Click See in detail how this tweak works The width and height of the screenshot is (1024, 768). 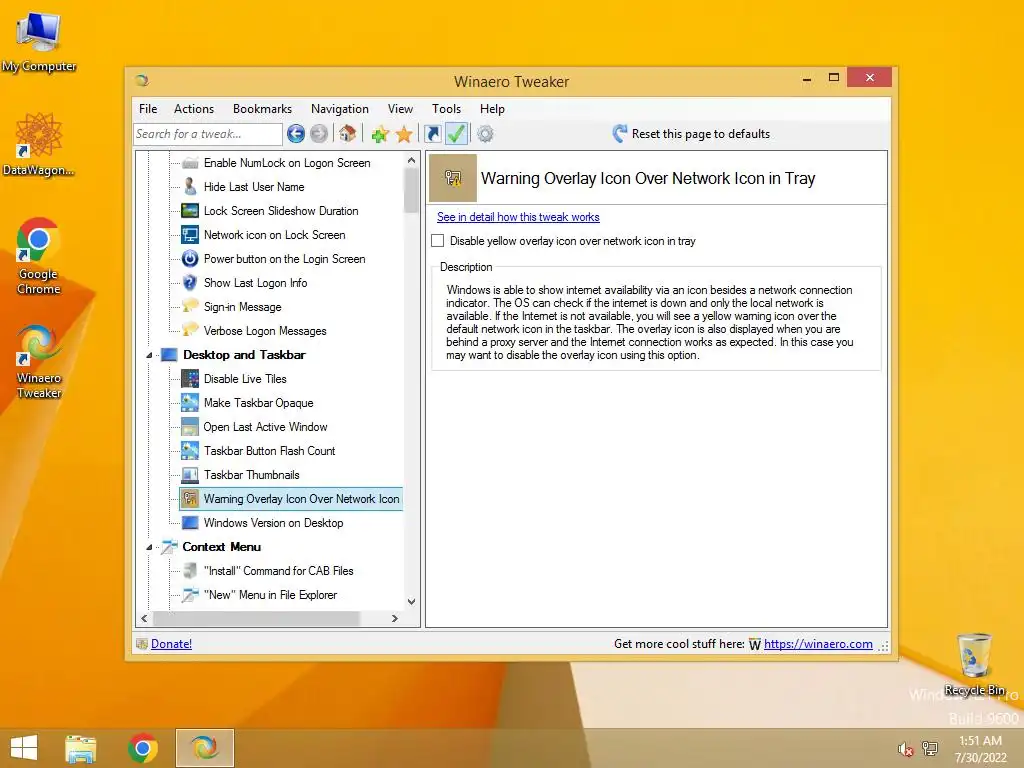tap(518, 217)
